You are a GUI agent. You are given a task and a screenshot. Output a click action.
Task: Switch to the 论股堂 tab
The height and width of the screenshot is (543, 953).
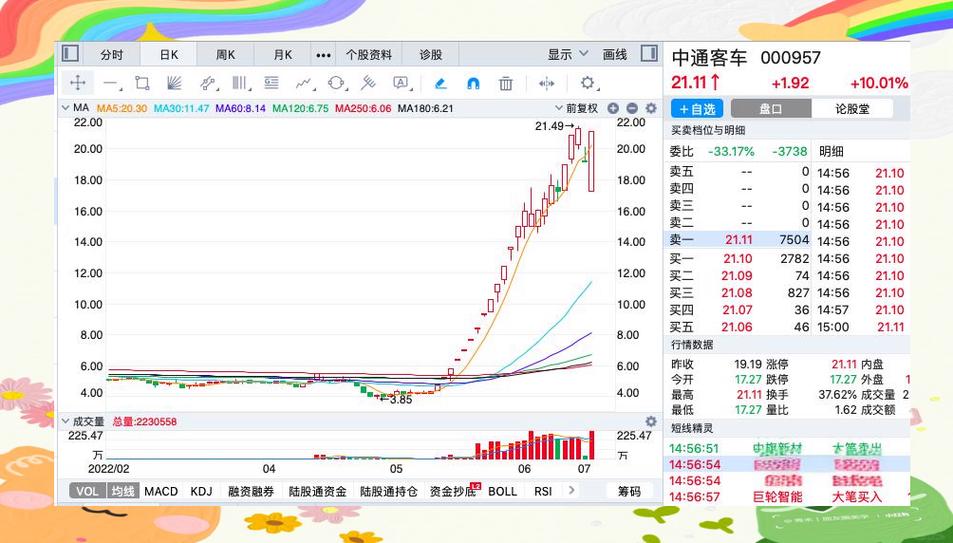852,109
